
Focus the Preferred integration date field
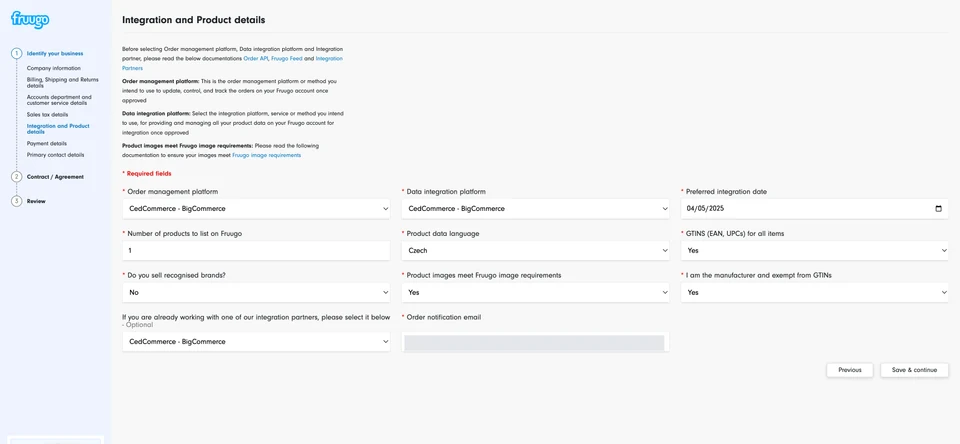[814, 208]
